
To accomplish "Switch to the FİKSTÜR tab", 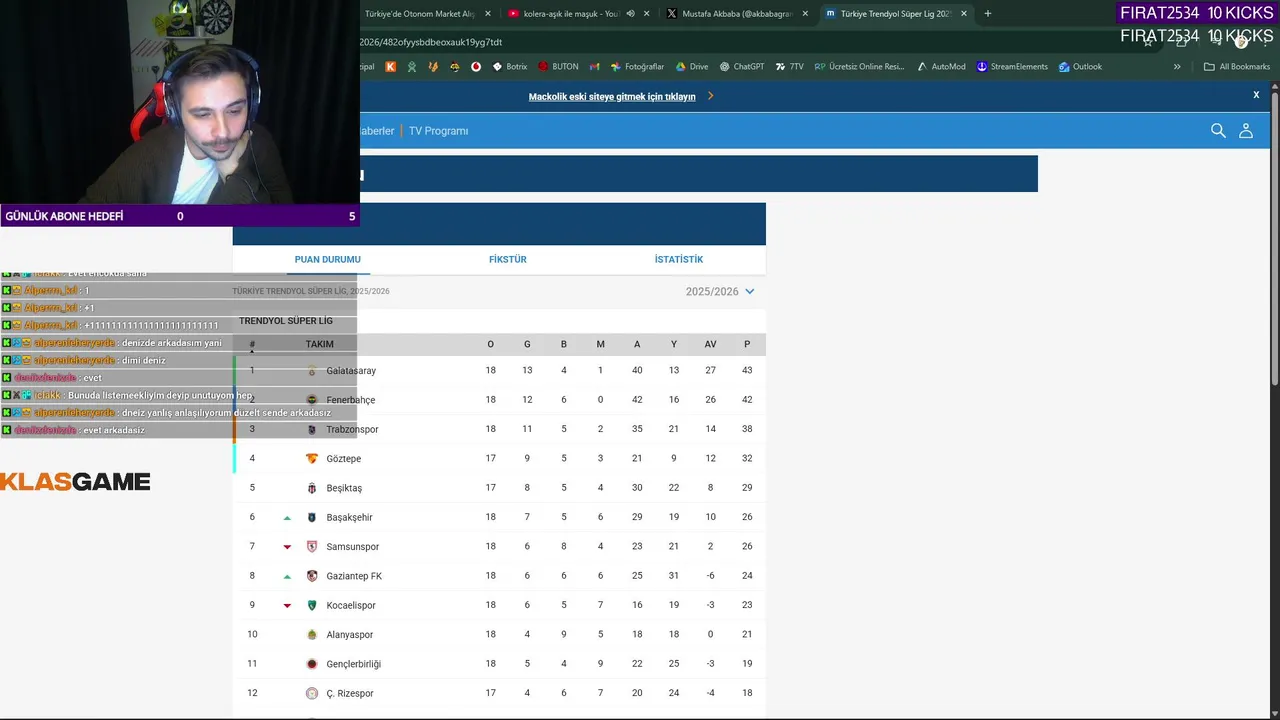I will [x=508, y=259].
